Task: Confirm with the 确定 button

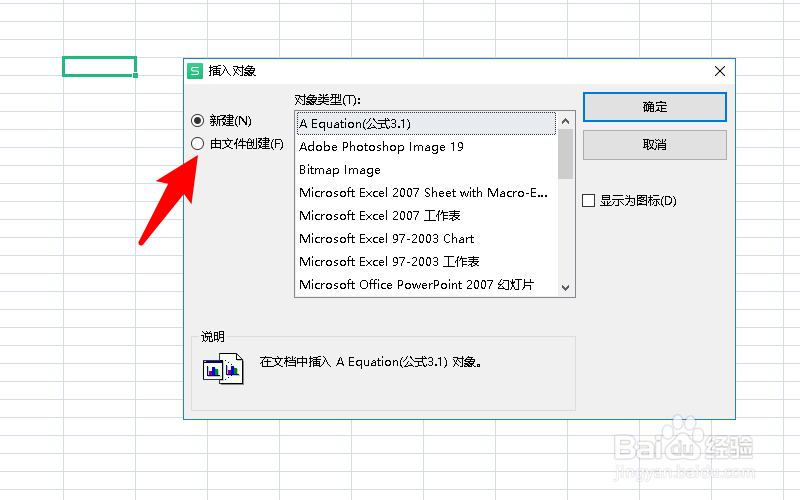Action: [655, 107]
